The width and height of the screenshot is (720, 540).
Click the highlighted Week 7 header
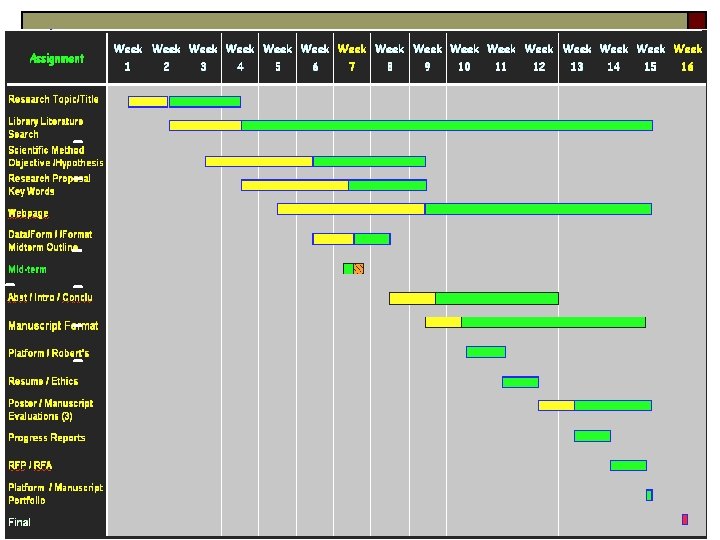click(x=352, y=57)
